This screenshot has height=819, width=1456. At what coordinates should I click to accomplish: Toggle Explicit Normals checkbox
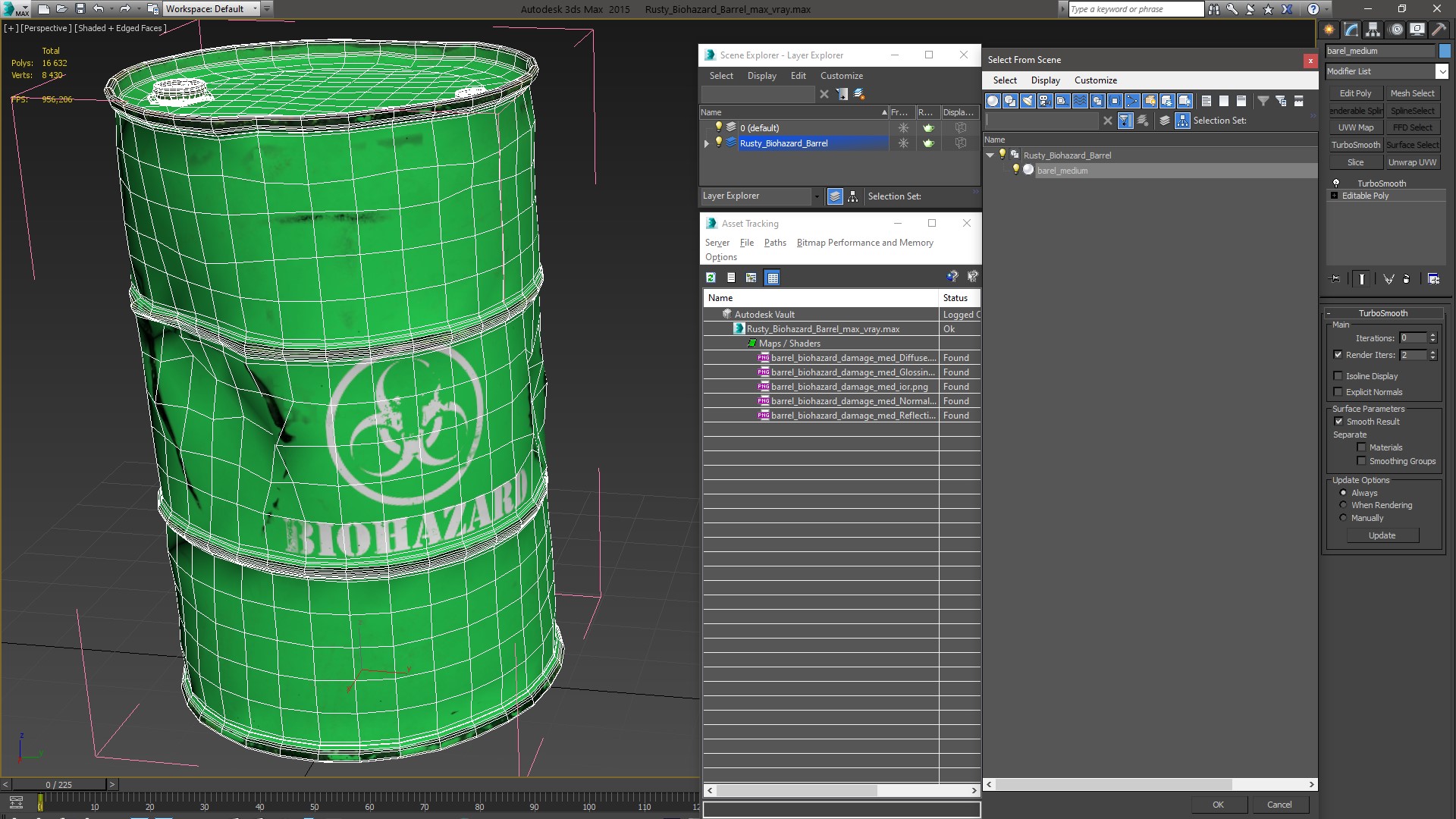tap(1338, 392)
